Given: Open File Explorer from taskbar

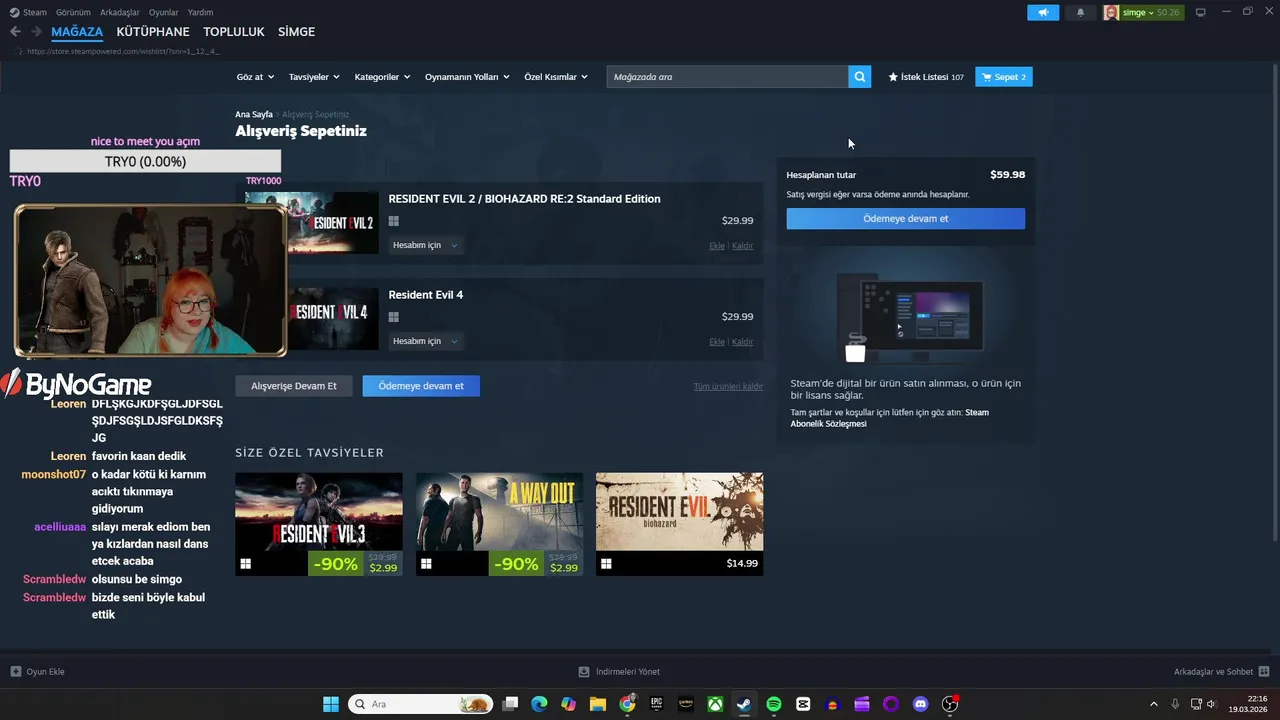Looking at the screenshot, I should 598,704.
